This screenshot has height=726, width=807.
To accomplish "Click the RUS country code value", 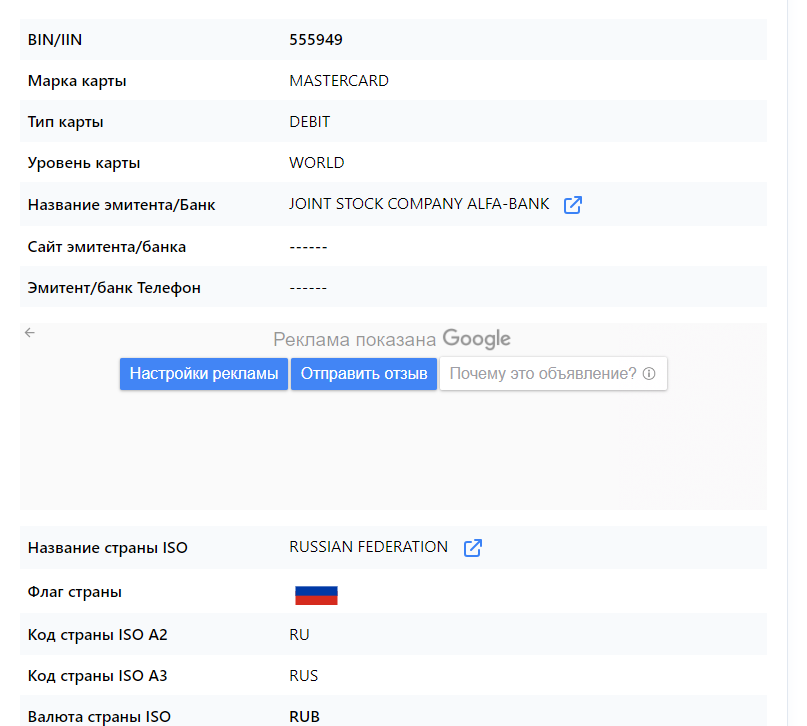I will tap(304, 676).
